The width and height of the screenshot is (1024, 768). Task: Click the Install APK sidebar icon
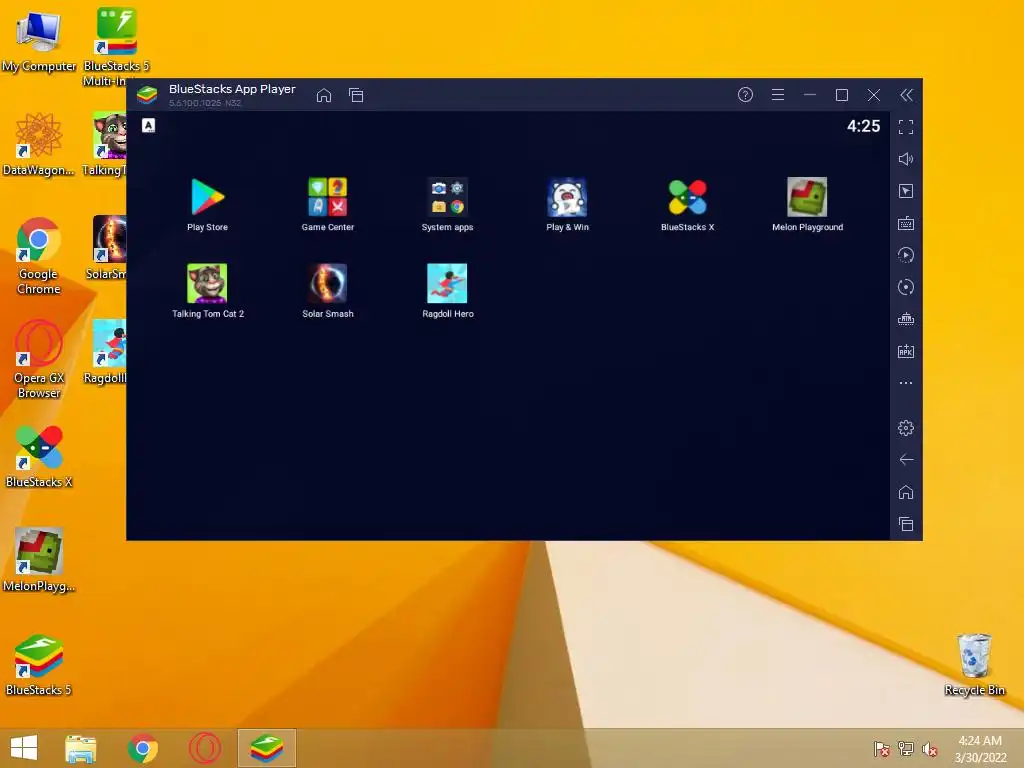point(906,351)
